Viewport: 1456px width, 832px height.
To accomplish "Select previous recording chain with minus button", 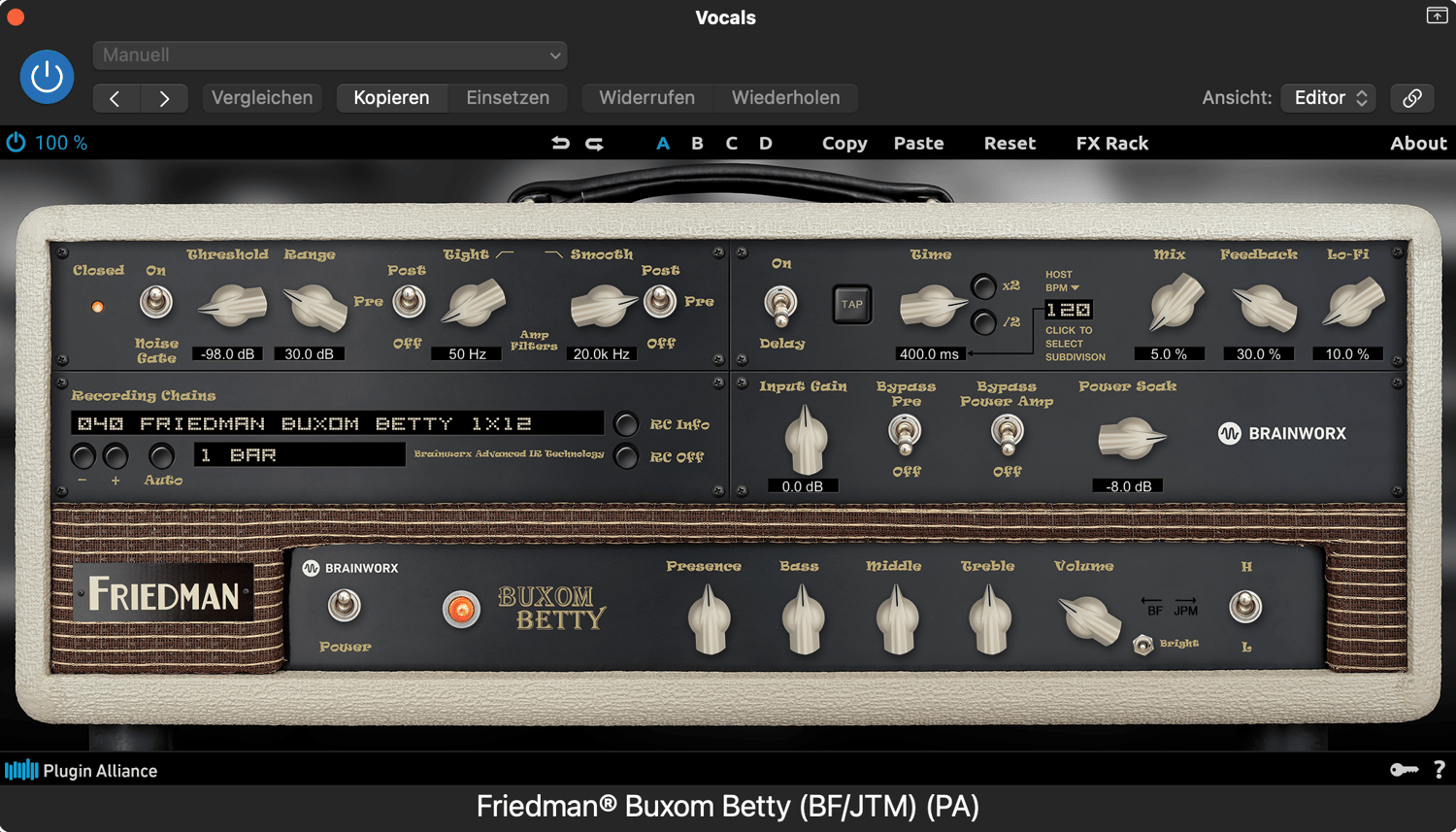I will coord(83,455).
